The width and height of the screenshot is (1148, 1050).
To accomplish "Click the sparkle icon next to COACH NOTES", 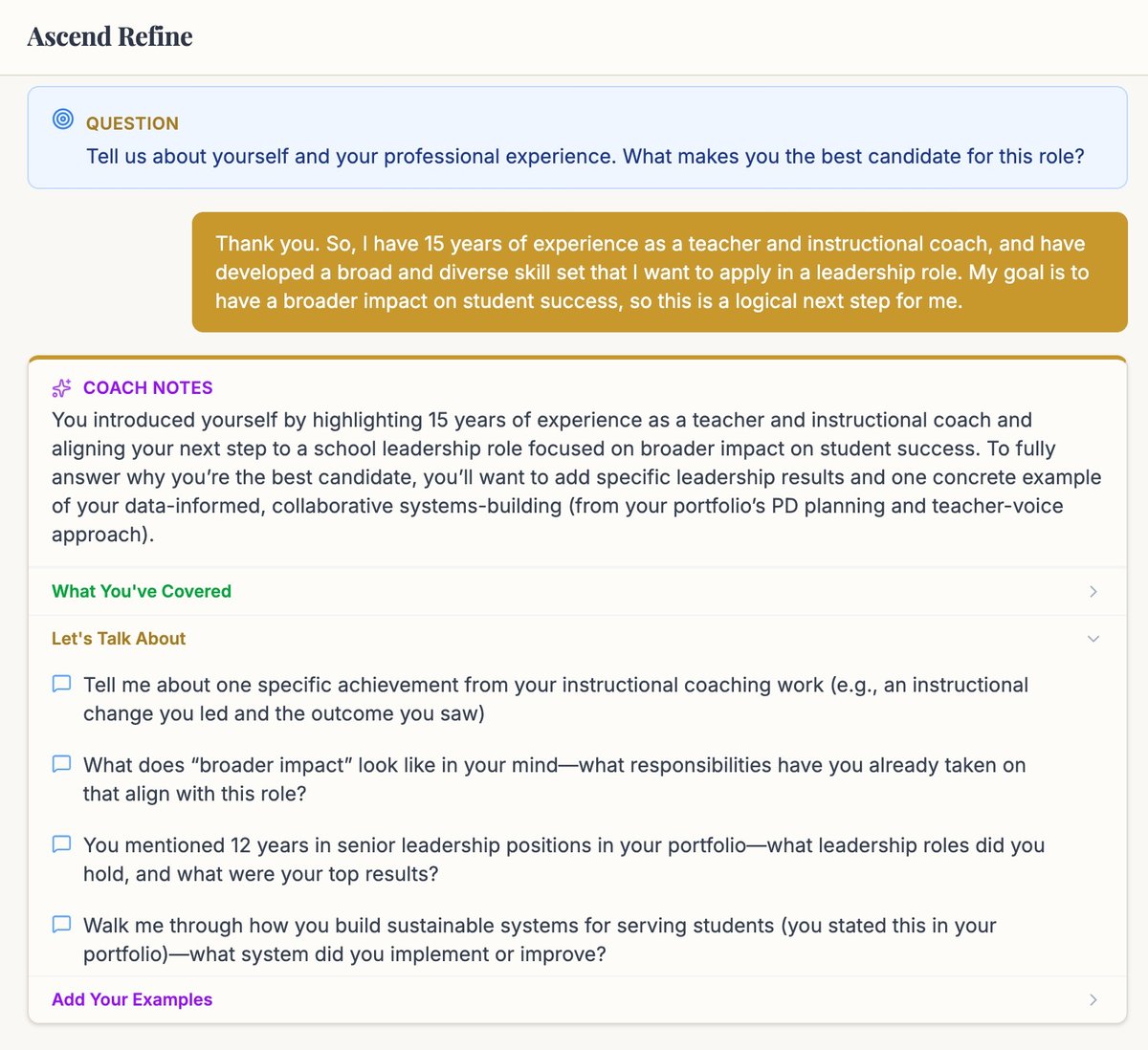I will click(x=61, y=387).
